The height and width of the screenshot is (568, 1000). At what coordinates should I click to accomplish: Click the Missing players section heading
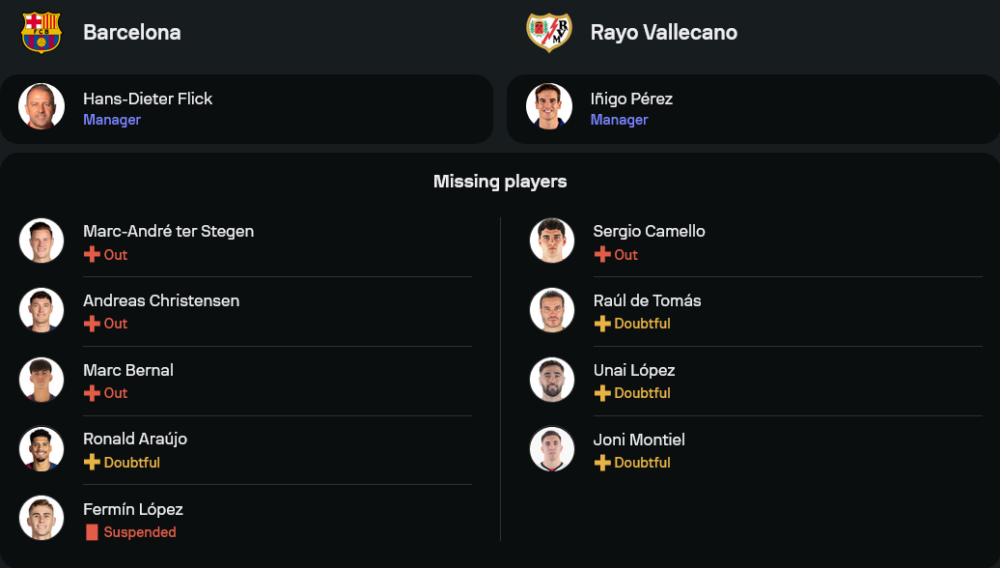point(500,182)
